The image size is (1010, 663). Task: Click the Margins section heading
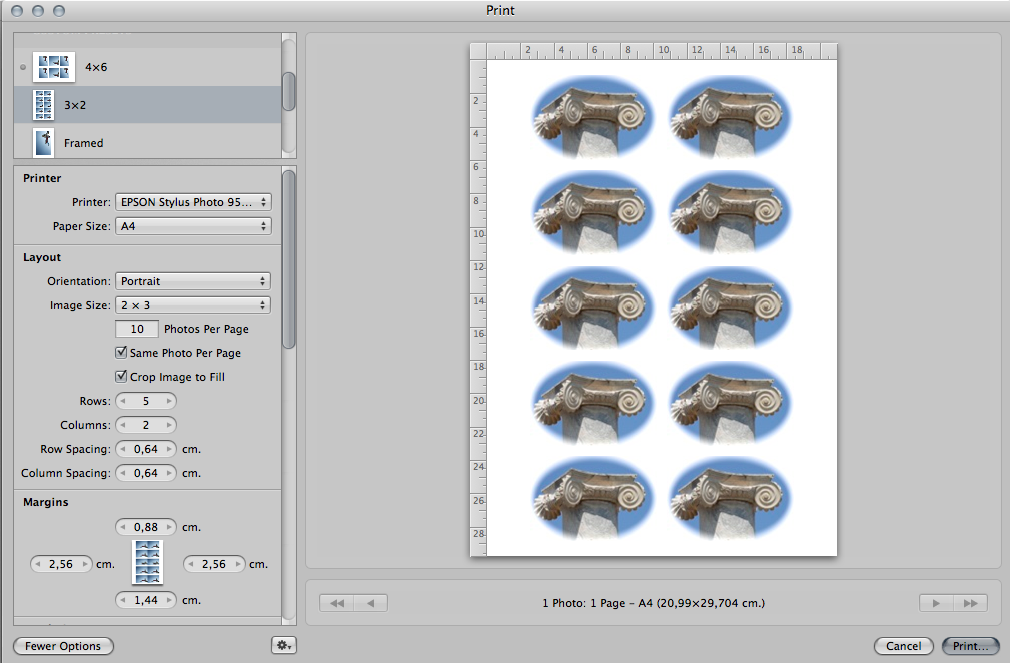pyautogui.click(x=46, y=502)
